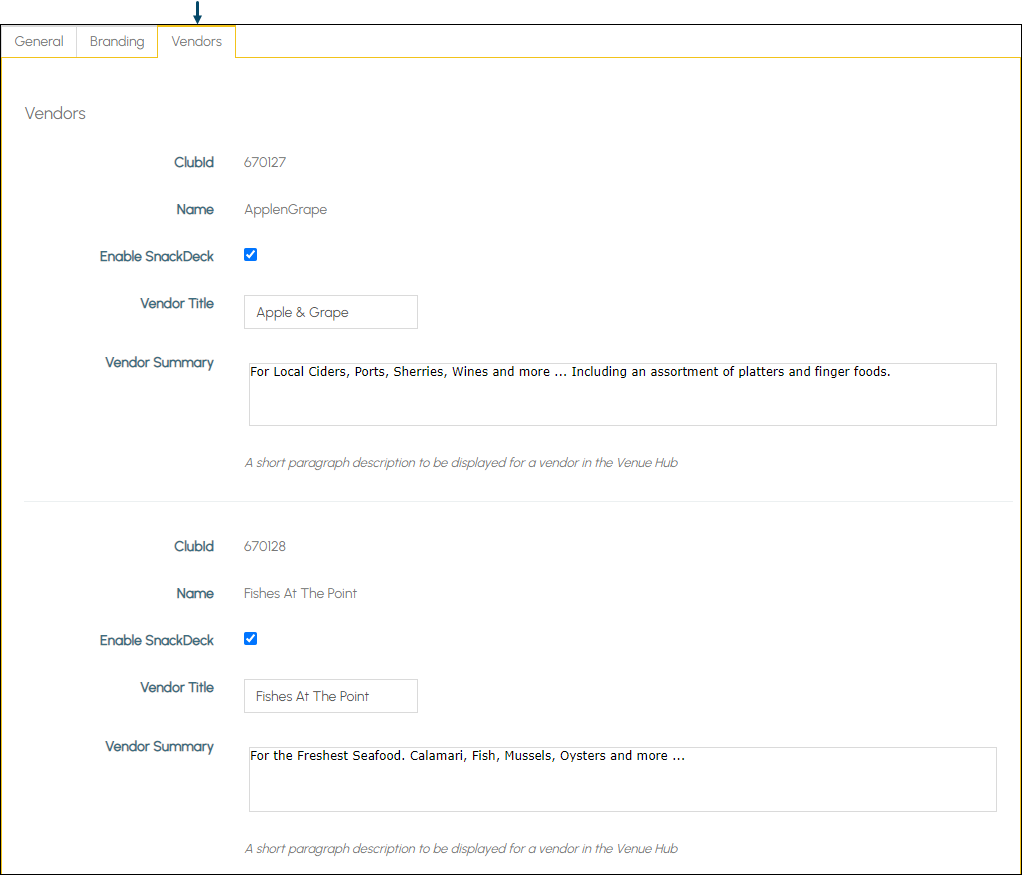Click the Vendors section heading
This screenshot has width=1022, height=875.
[x=55, y=113]
